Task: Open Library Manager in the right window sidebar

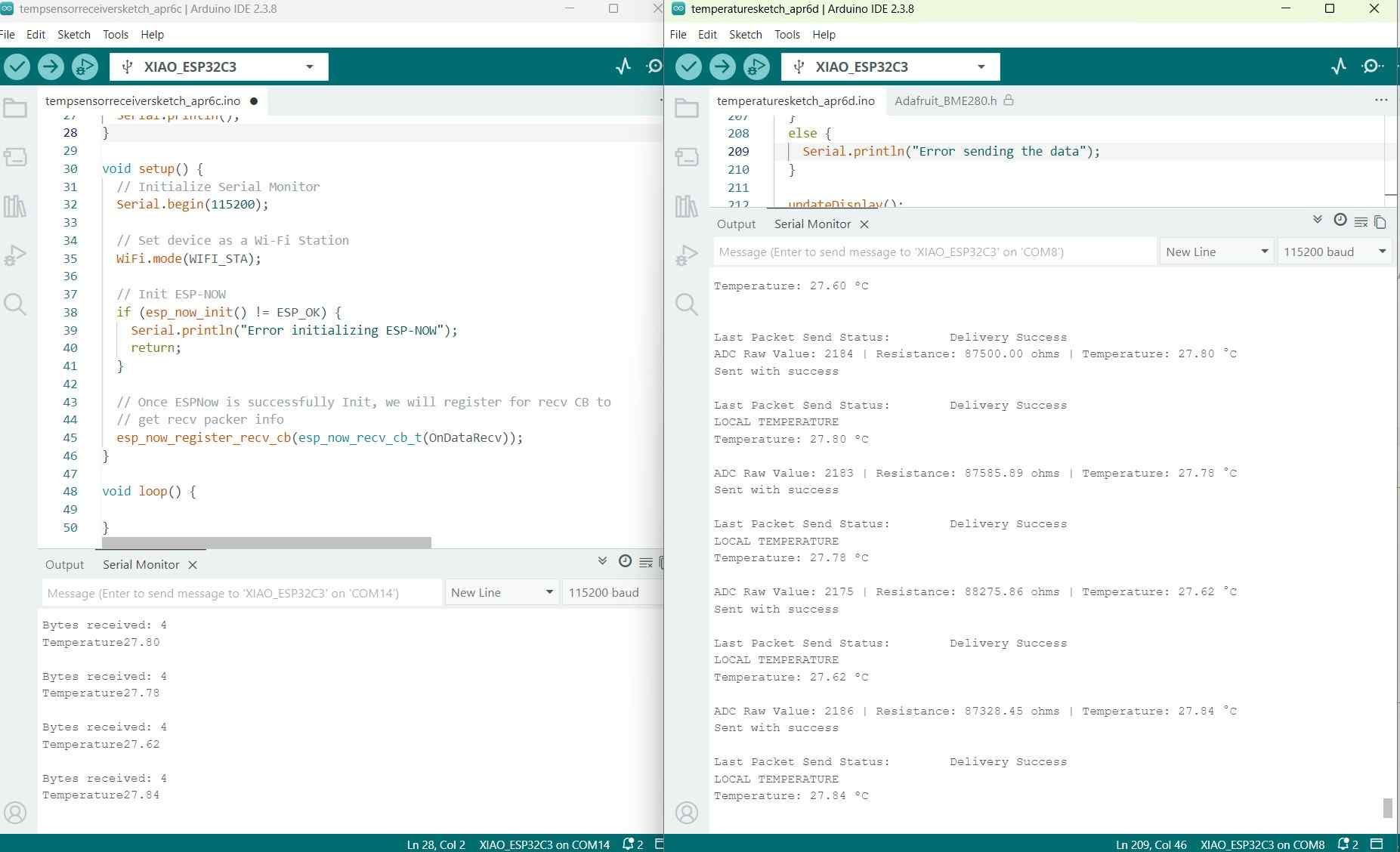Action: coord(687,206)
